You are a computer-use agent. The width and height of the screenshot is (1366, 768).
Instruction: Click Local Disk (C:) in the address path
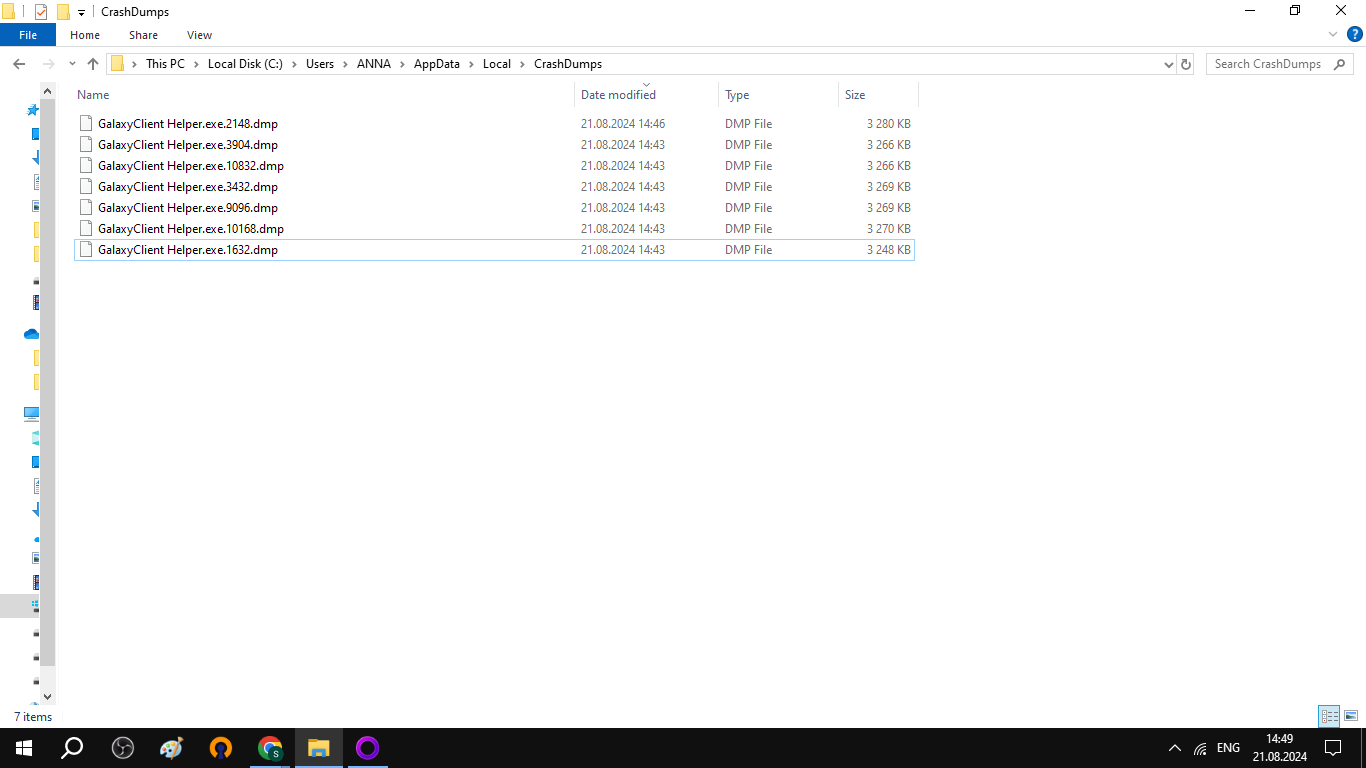(x=245, y=64)
